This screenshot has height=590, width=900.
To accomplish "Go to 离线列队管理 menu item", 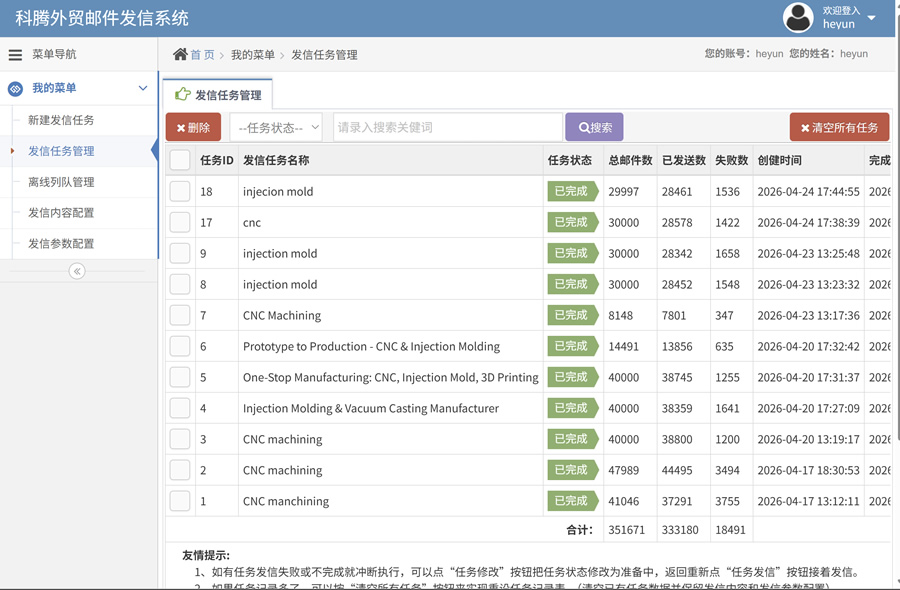I will click(61, 182).
